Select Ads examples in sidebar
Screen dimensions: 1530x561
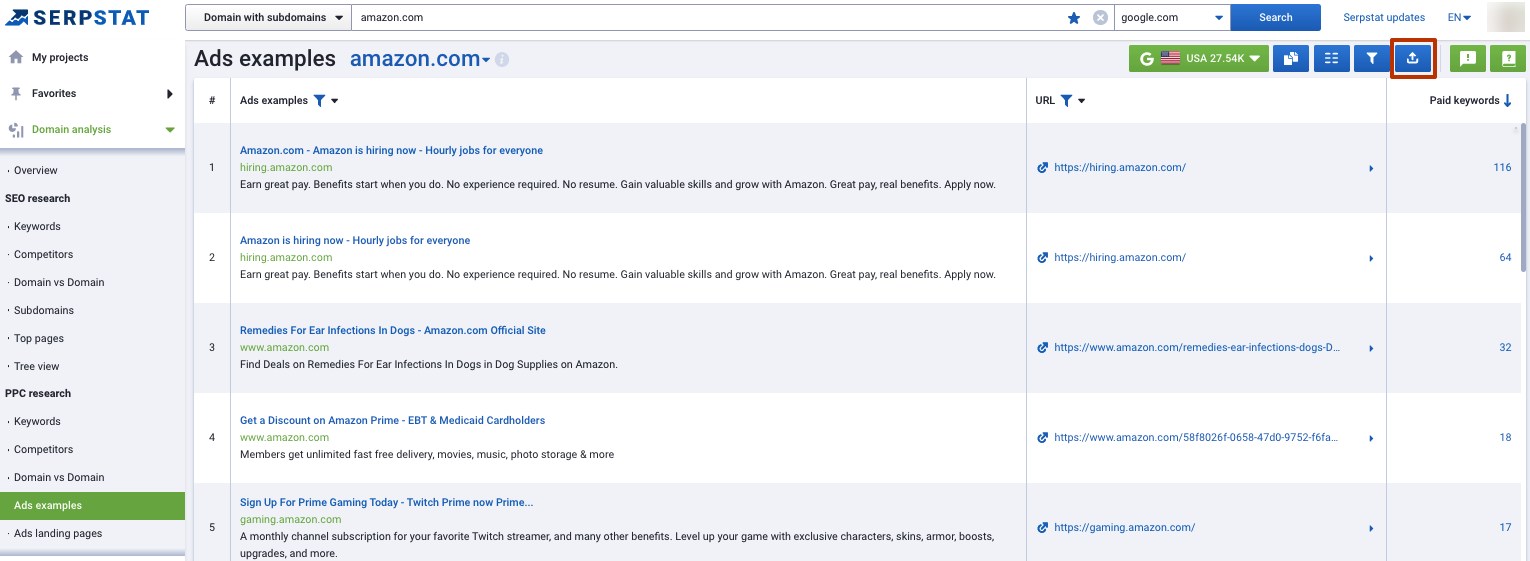coord(92,505)
